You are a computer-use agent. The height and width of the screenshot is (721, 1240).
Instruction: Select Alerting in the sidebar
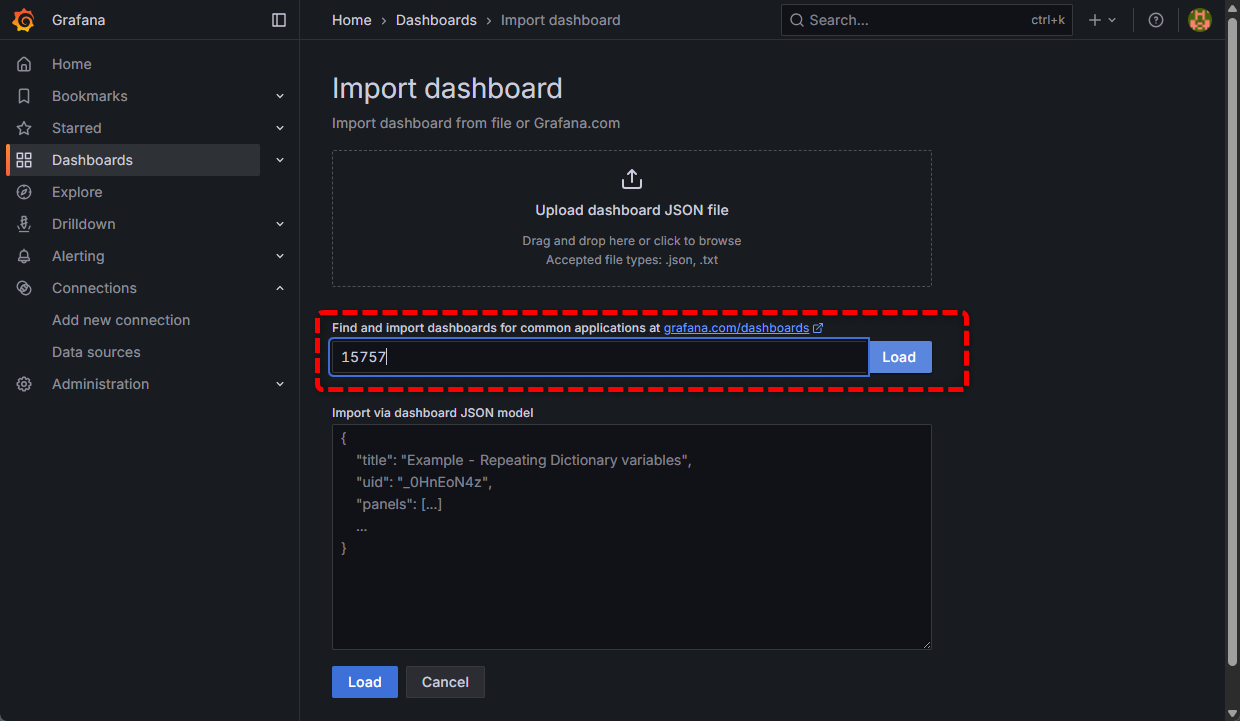(x=78, y=256)
